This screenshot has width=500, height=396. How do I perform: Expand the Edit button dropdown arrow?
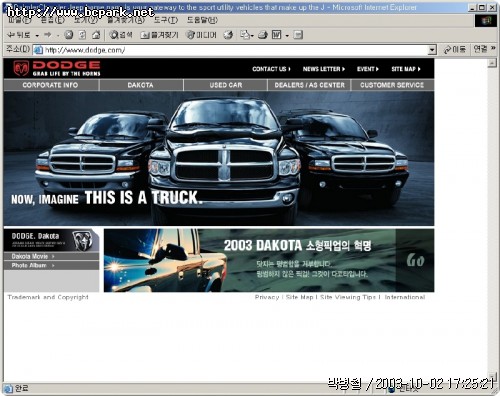click(x=287, y=35)
